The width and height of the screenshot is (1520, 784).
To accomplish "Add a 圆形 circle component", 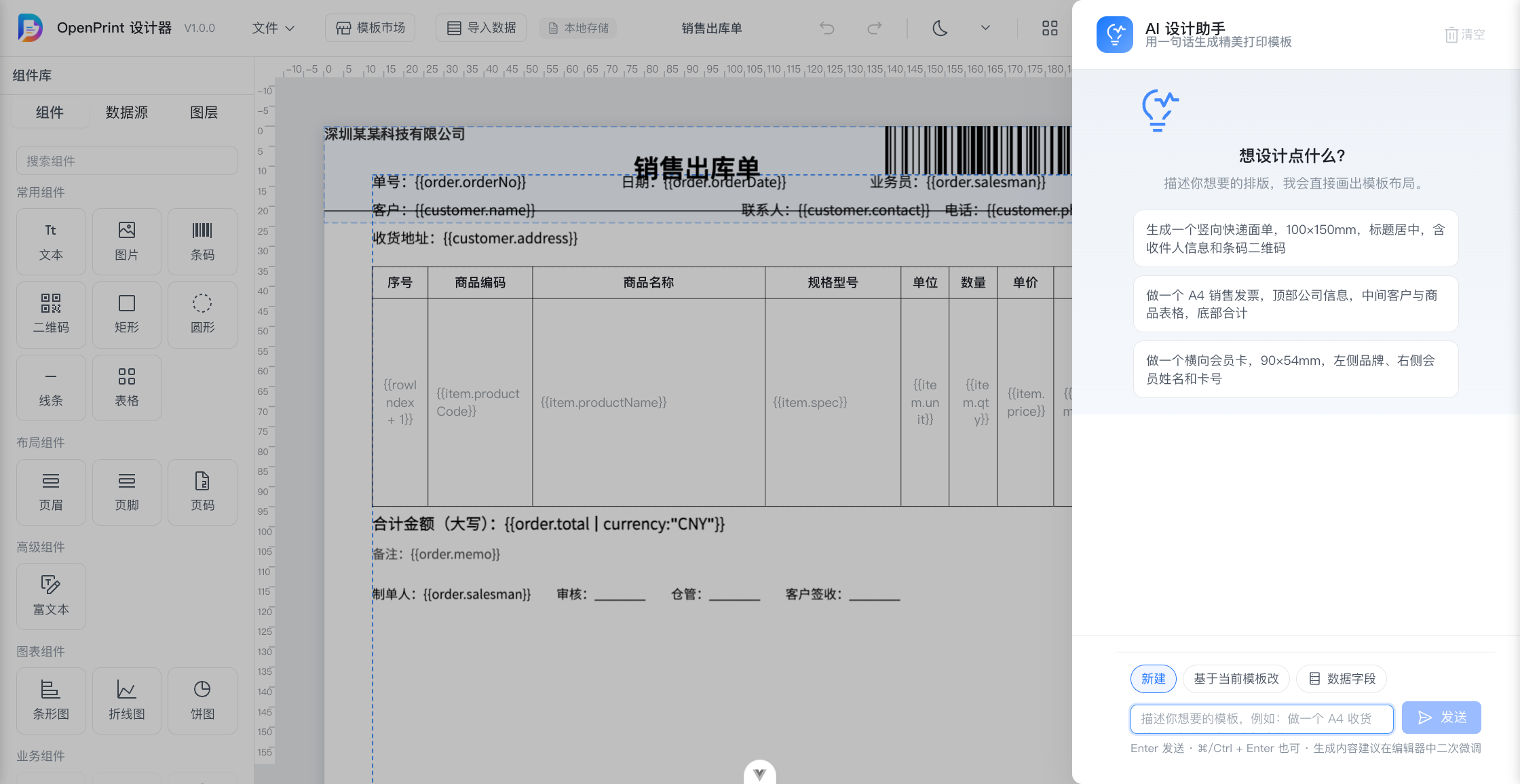I will (x=202, y=315).
